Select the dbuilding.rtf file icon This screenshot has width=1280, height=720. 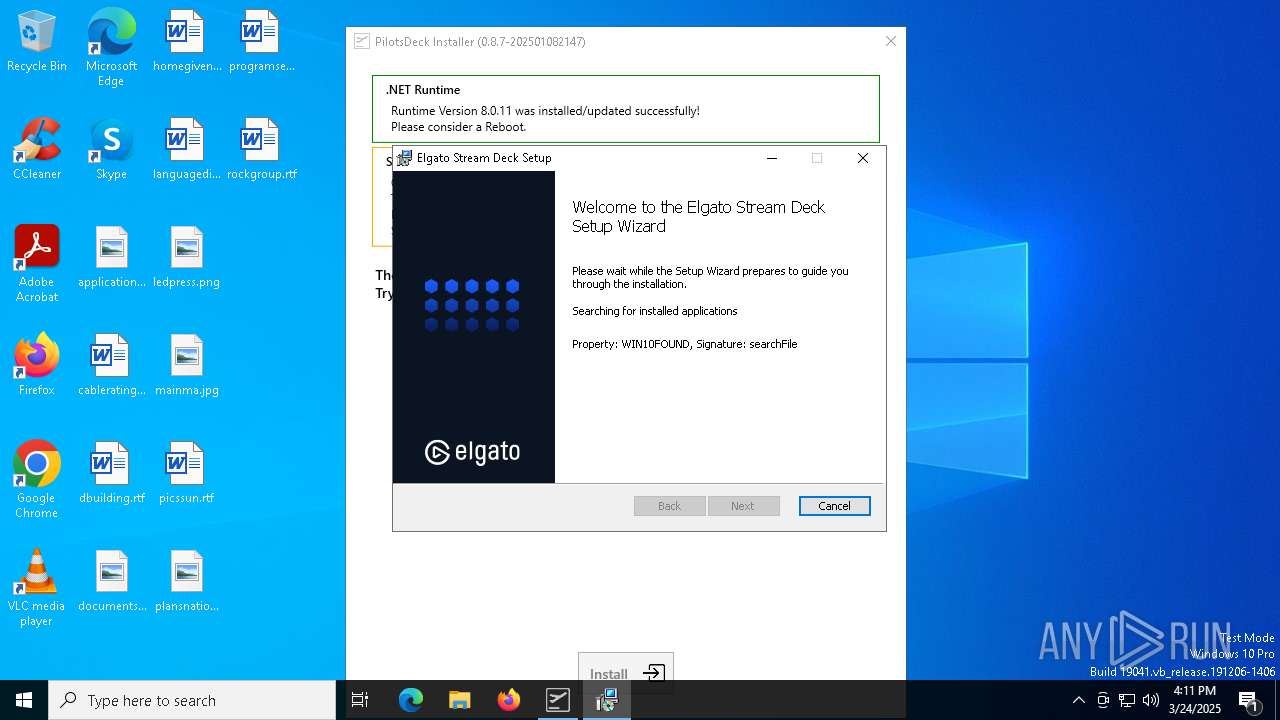[111, 474]
